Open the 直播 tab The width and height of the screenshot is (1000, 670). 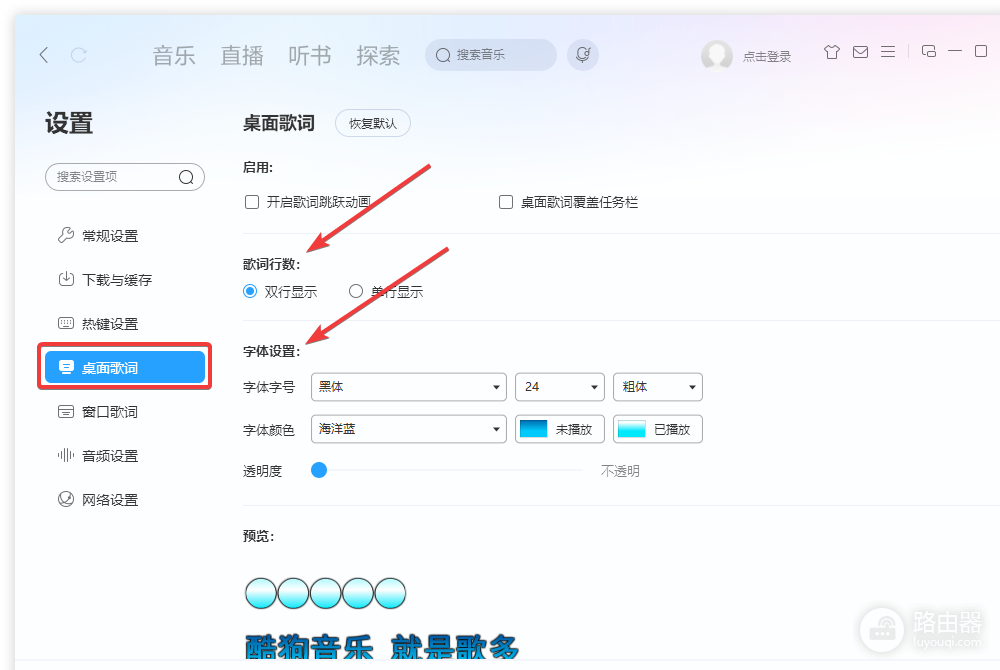(242, 56)
